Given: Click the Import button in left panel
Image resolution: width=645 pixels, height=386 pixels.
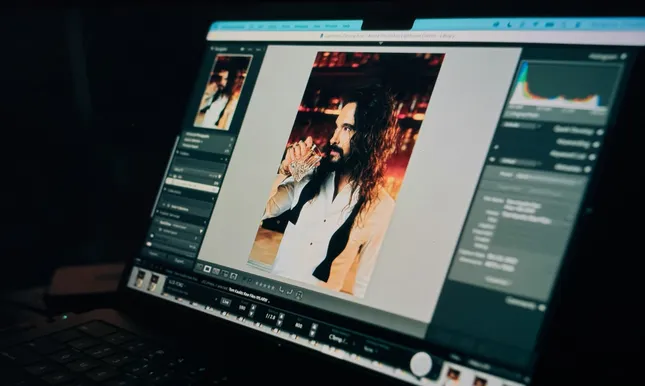Looking at the screenshot, I should coord(154,255).
